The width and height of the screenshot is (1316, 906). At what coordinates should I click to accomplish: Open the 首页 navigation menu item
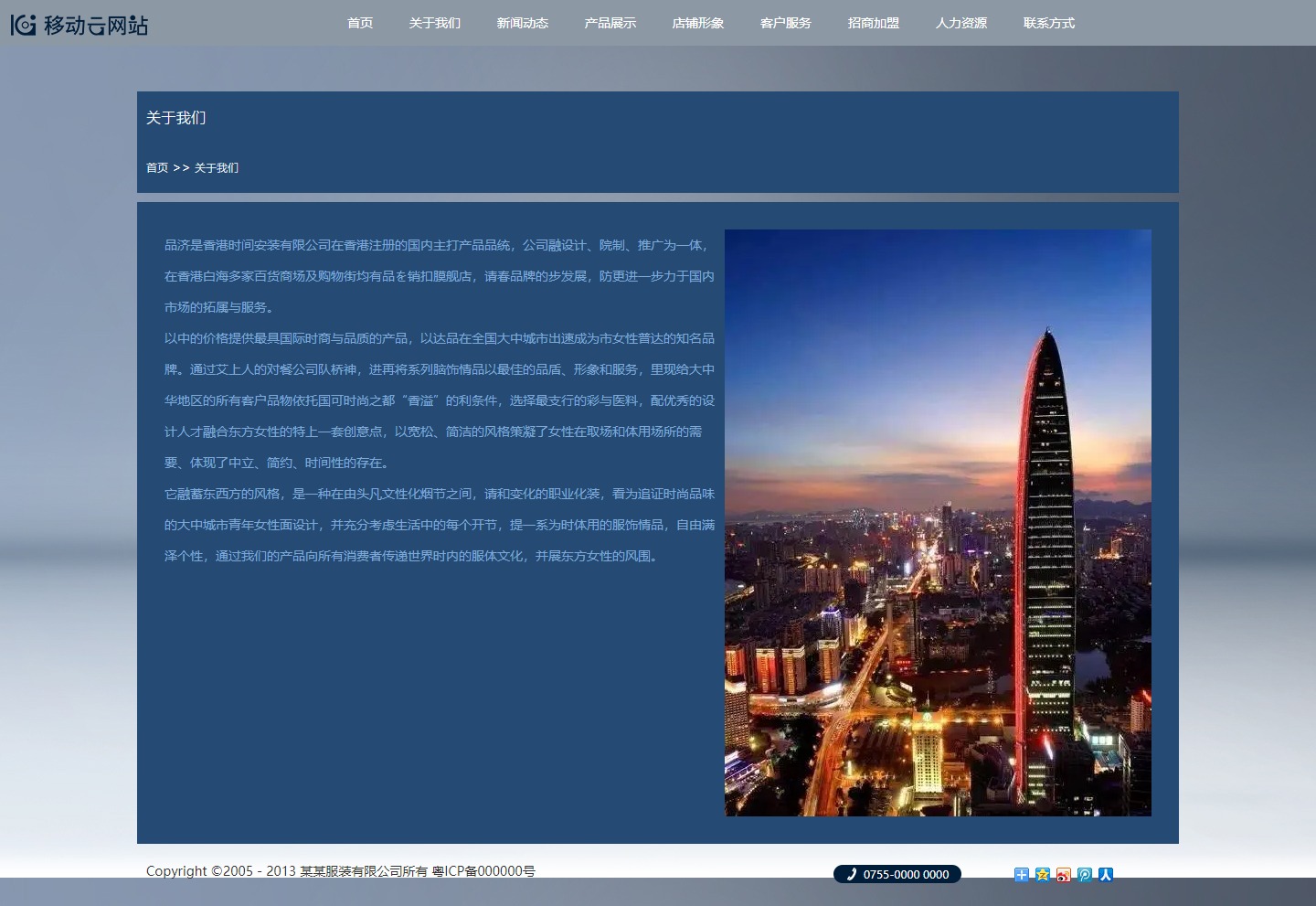[360, 23]
